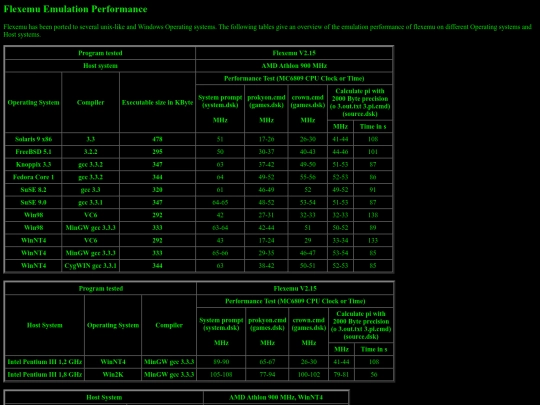
Task: Click the 44-46 MHz value
Action: coord(340,152)
